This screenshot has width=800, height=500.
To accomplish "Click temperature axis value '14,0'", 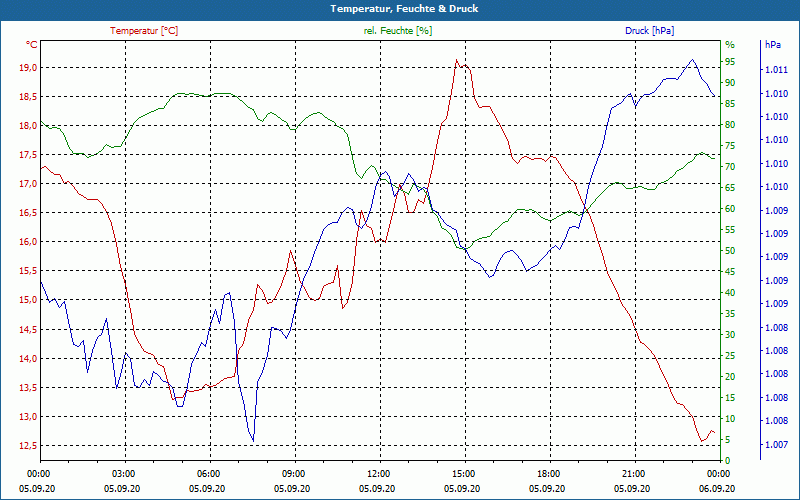I will tap(28, 358).
